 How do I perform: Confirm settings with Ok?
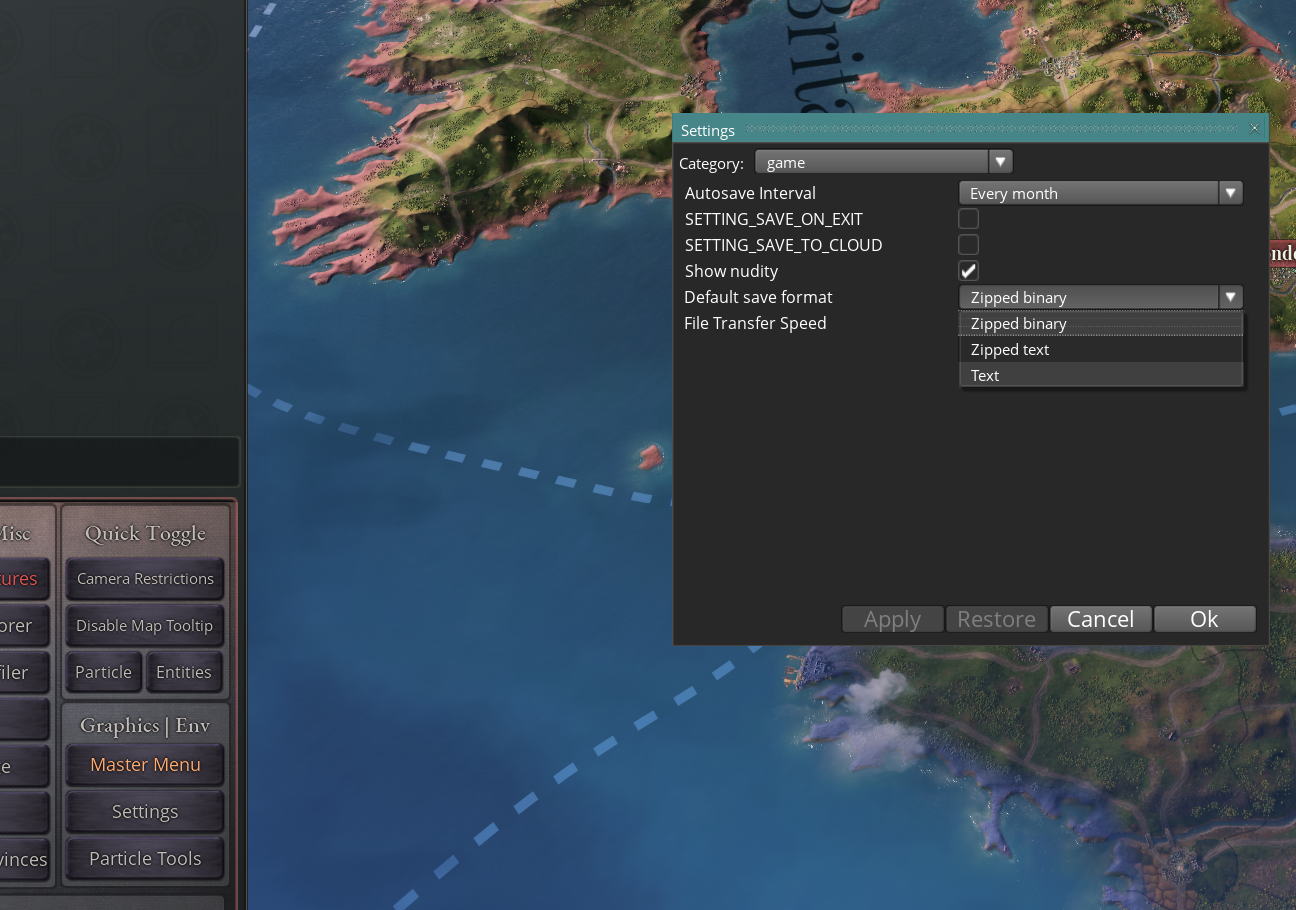[1204, 619]
